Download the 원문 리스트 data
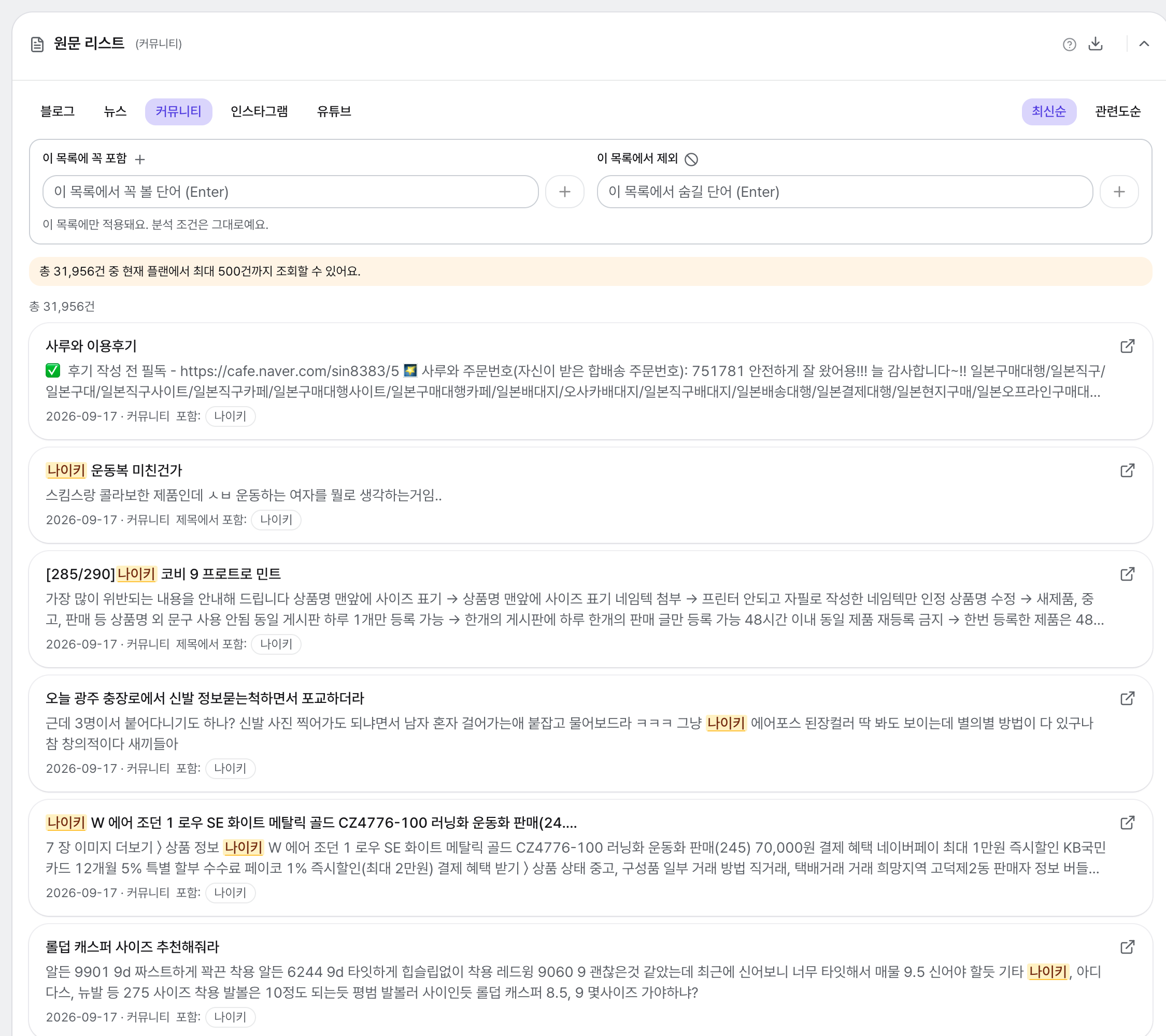 coord(1096,44)
